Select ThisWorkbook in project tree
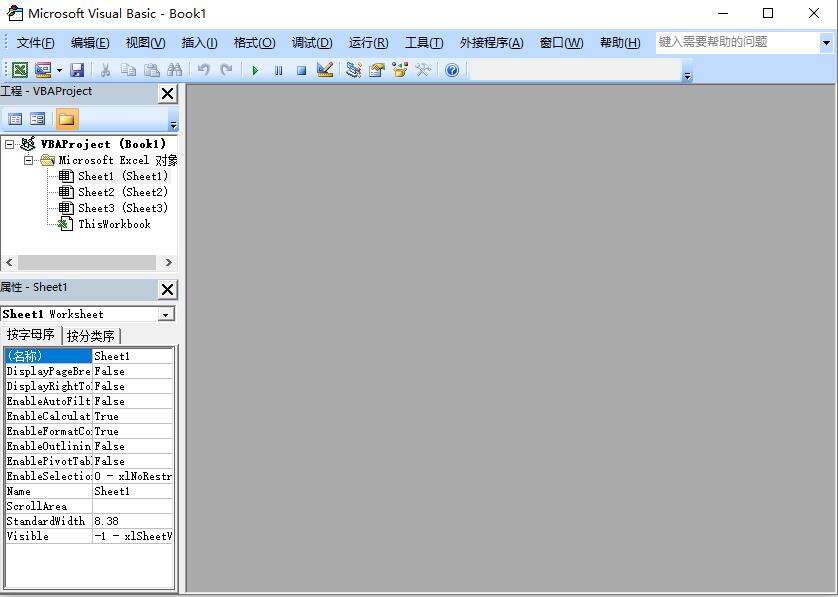Screen dimensions: 838x597 click(114, 224)
